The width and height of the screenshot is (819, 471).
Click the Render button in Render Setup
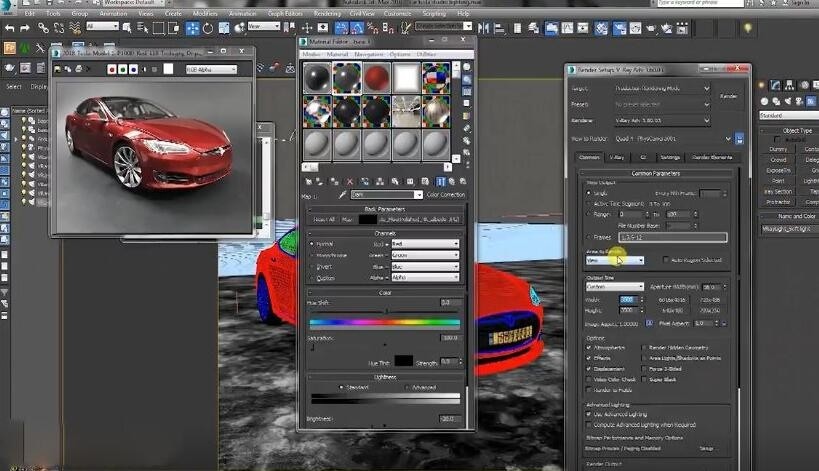pos(729,96)
